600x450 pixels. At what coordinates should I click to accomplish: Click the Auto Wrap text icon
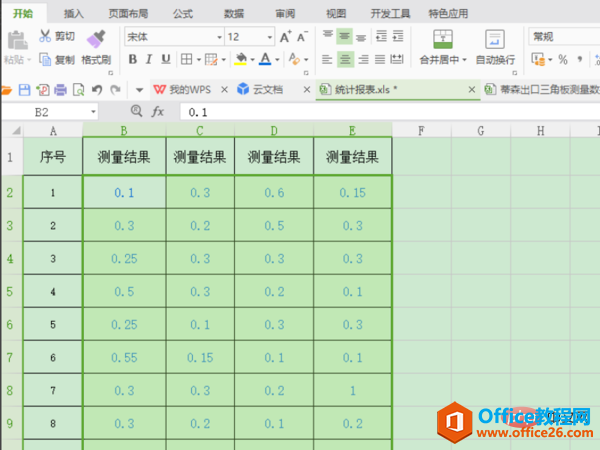[495, 38]
